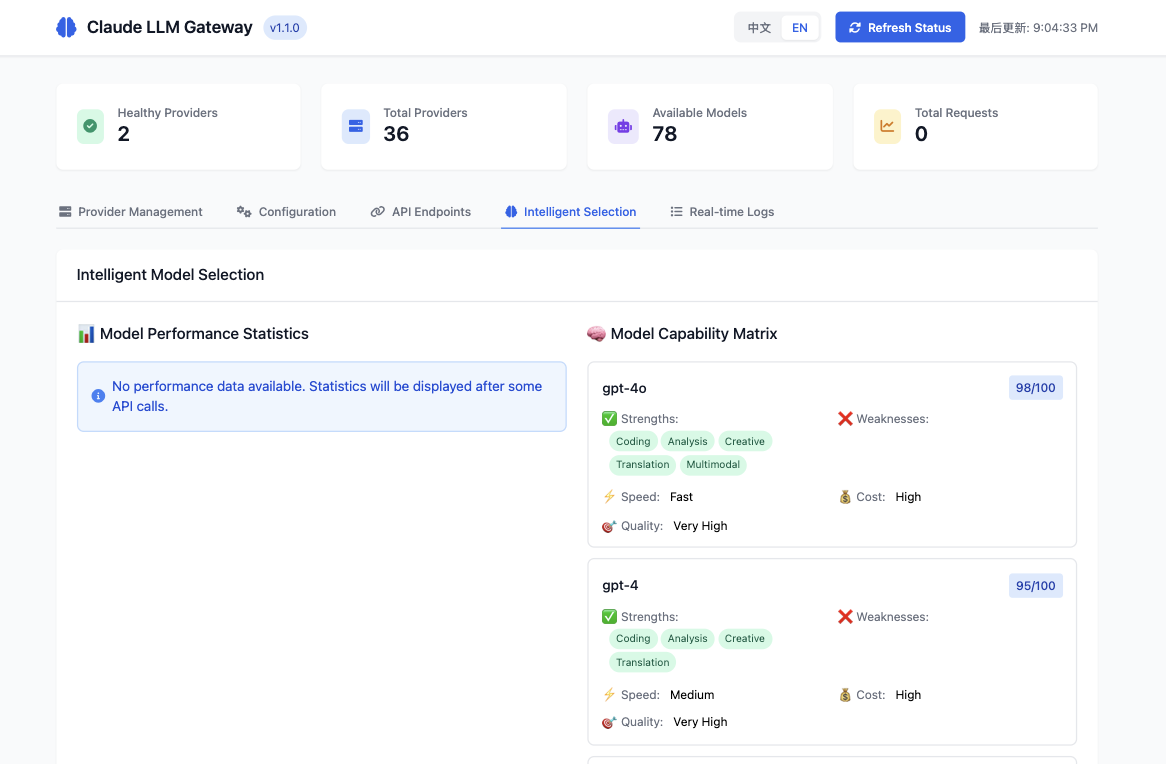
Task: Click the gpt-4o Cost value High
Action: pyautogui.click(x=908, y=497)
